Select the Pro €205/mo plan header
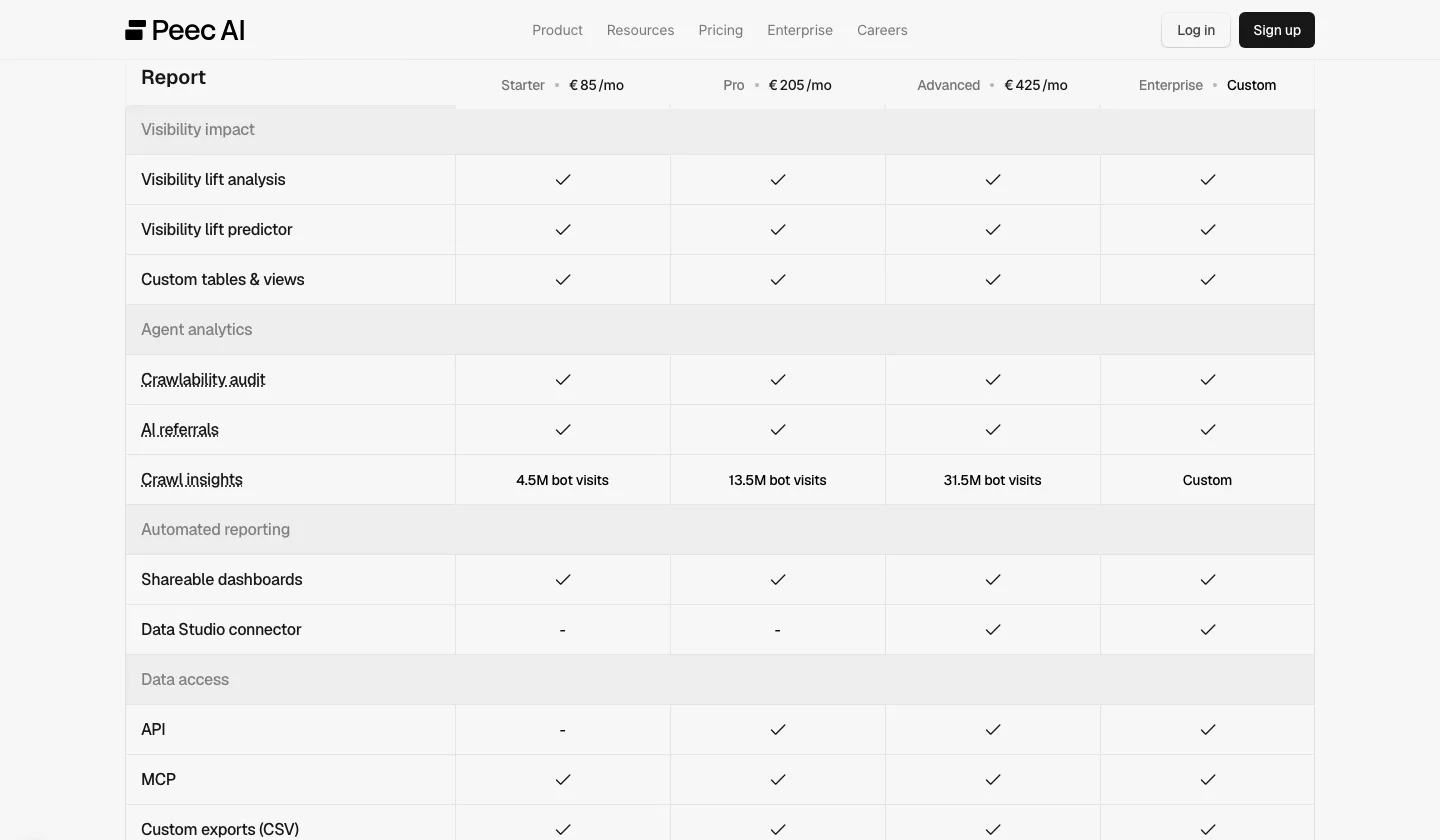The width and height of the screenshot is (1440, 840). point(777,85)
